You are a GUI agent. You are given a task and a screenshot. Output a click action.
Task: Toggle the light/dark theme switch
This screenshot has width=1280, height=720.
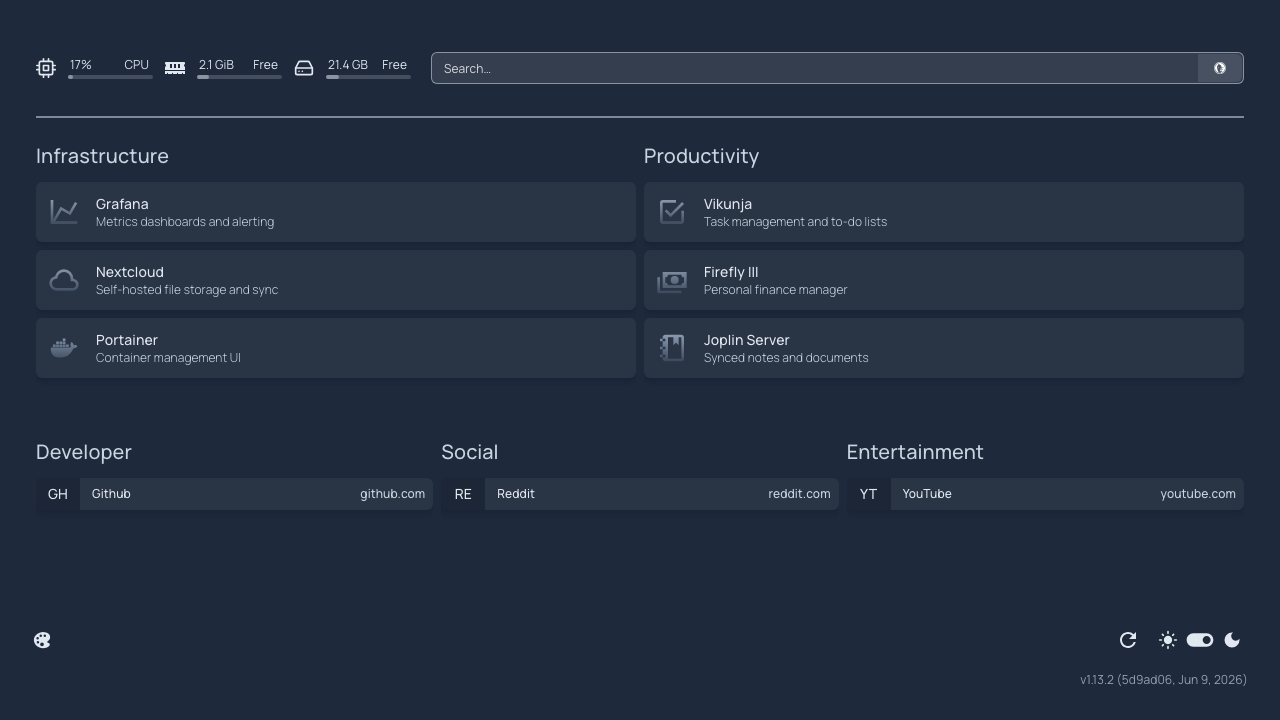pyautogui.click(x=1200, y=640)
